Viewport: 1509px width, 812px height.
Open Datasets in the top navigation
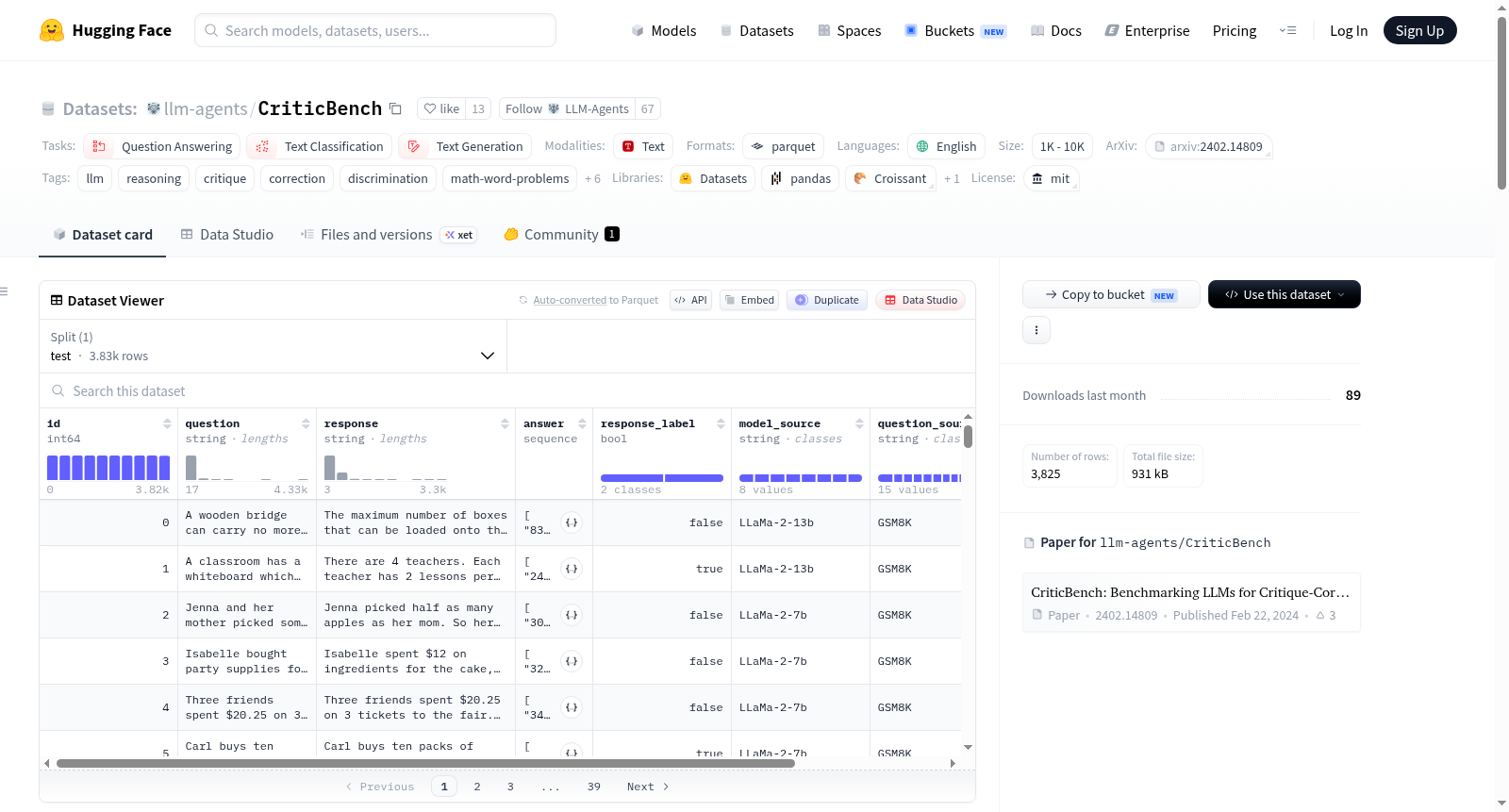pyautogui.click(x=756, y=30)
